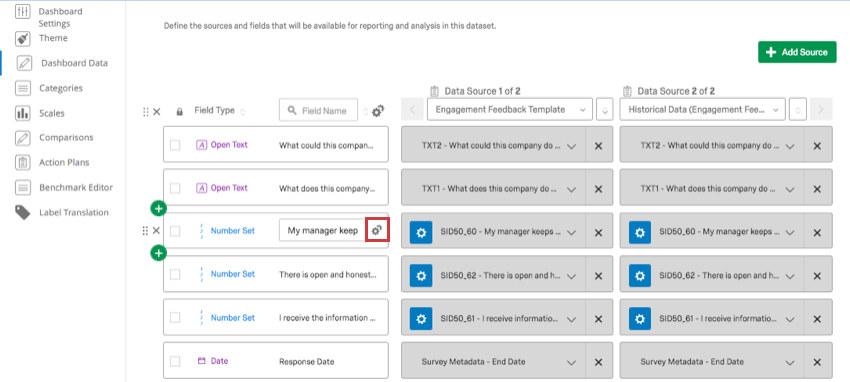Open recode settings for SID50_61 in Data Source 2
The width and height of the screenshot is (850, 382).
(640, 319)
